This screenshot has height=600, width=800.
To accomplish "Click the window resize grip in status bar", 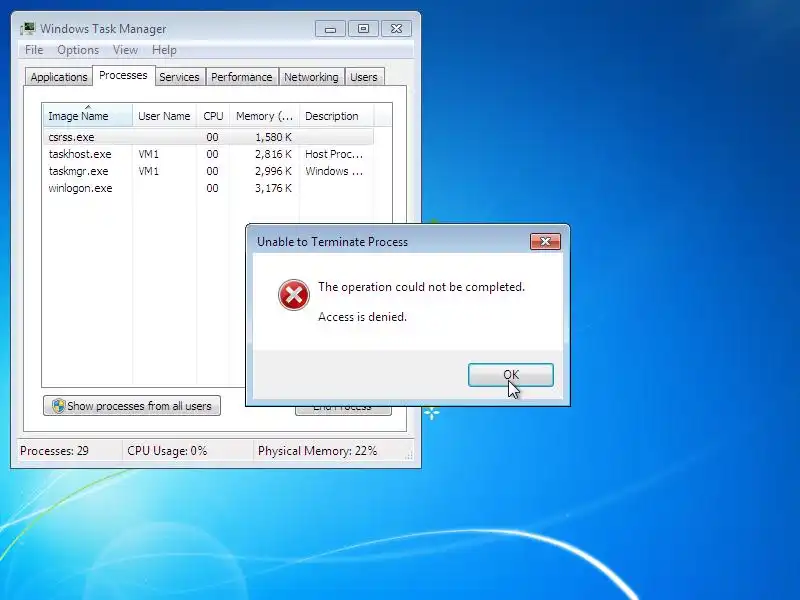I will (x=409, y=456).
